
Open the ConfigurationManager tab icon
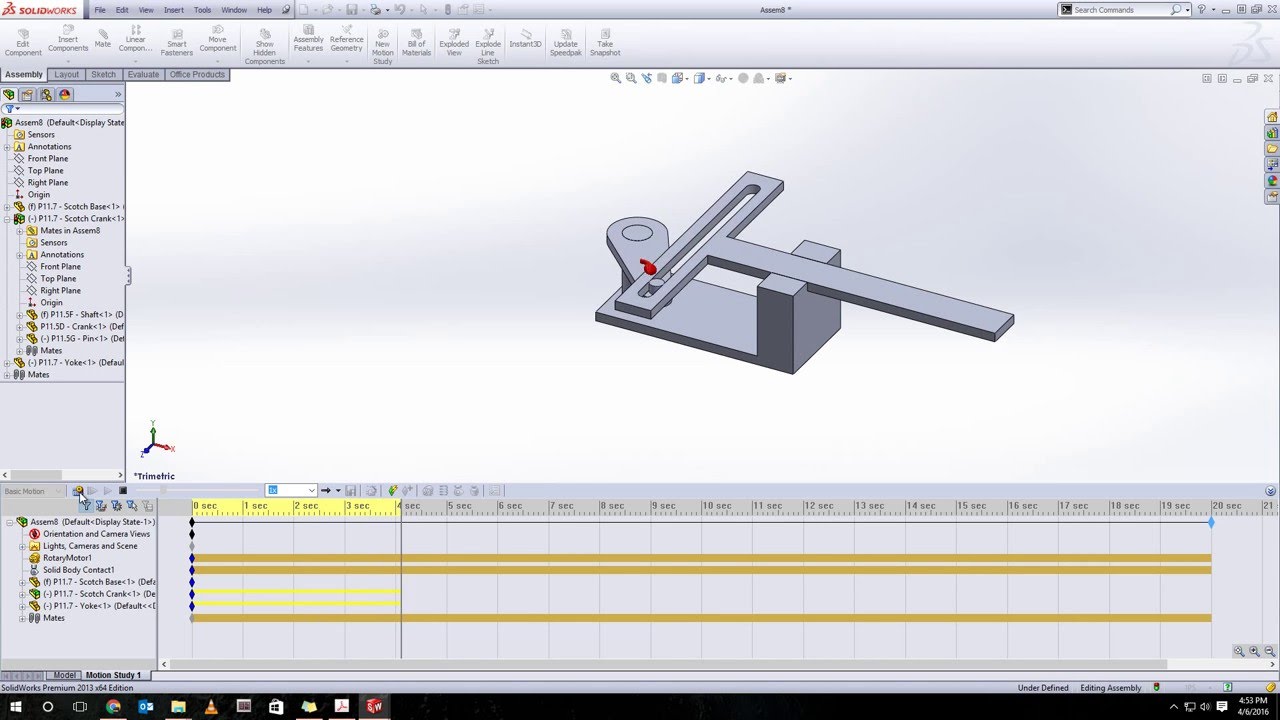[x=46, y=95]
